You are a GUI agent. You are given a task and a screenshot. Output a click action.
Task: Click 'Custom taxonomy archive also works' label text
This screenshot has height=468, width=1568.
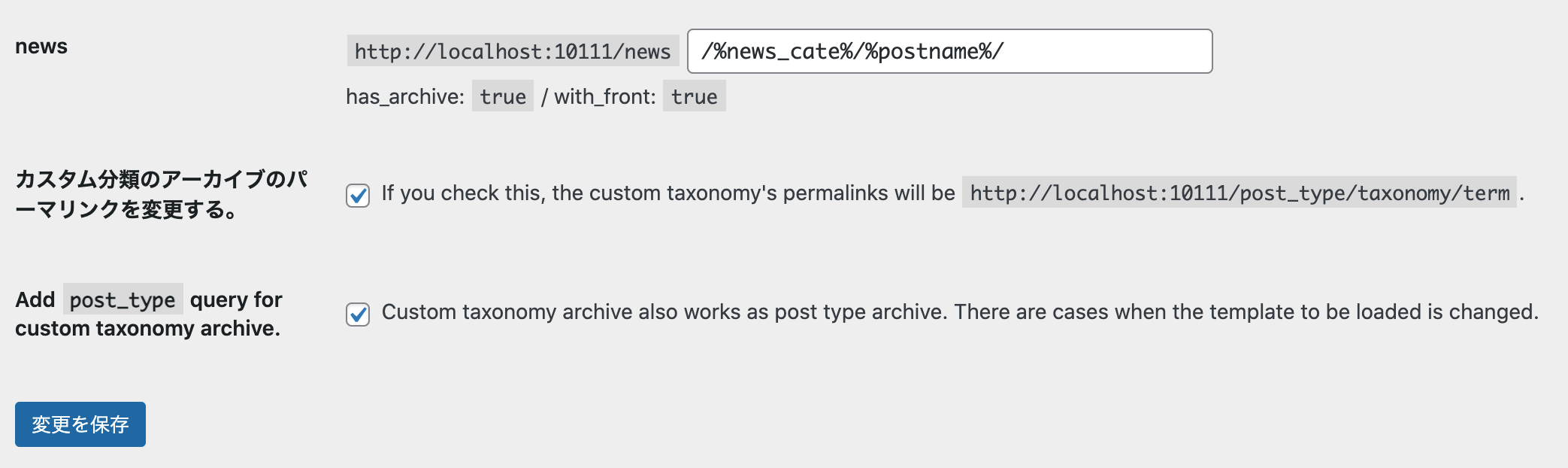point(664,312)
